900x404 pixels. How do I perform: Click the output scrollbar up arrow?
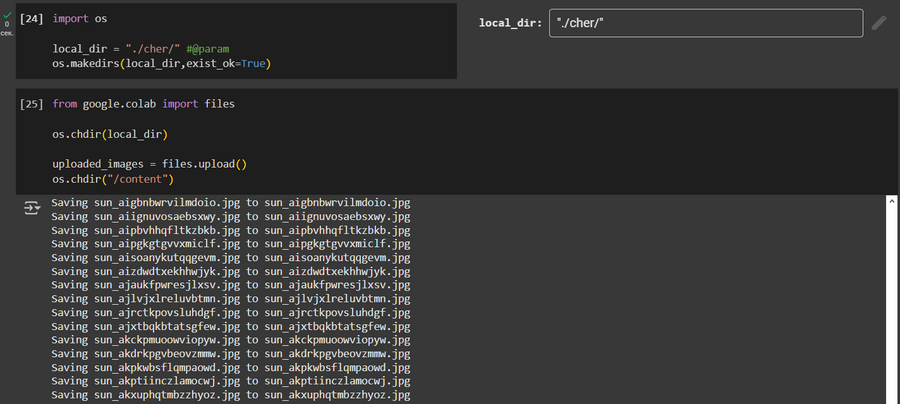coord(892,201)
